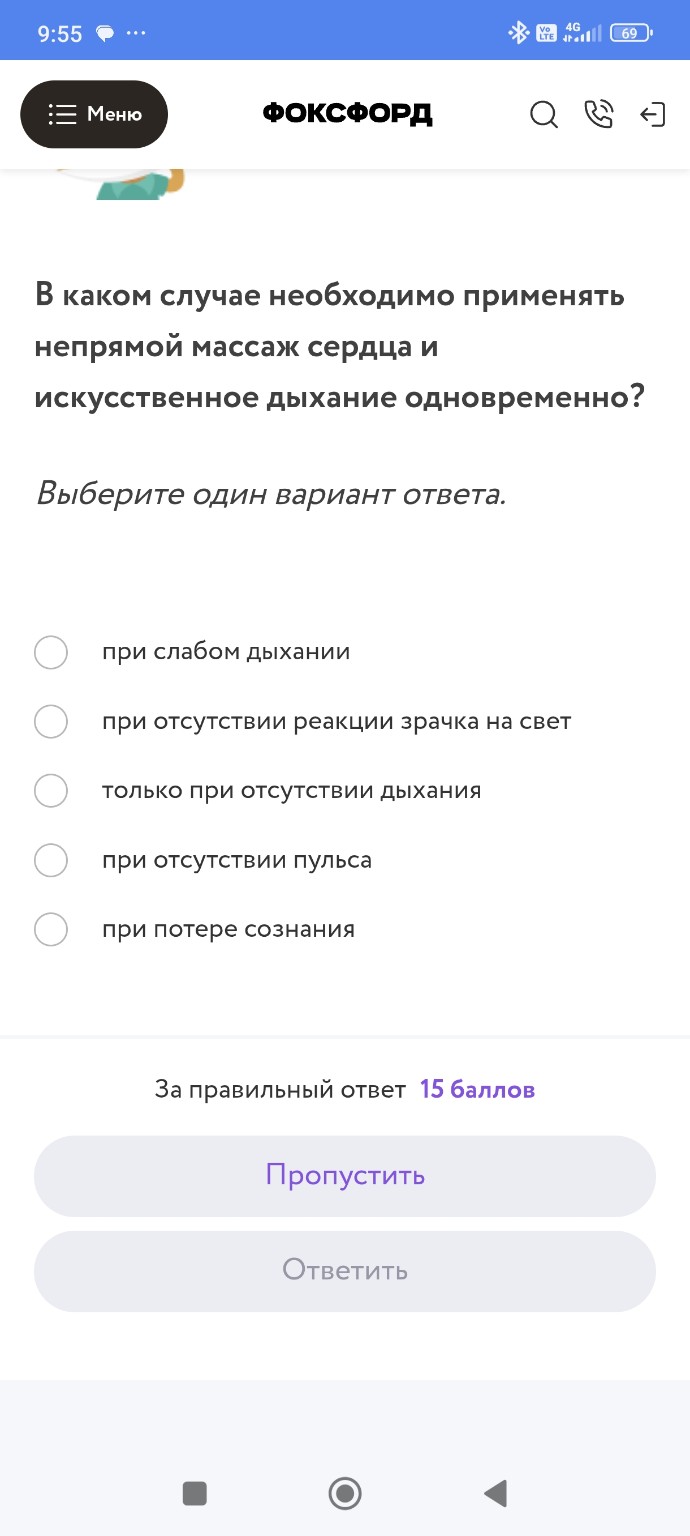
Task: Tap the phone call icon
Action: 599,114
